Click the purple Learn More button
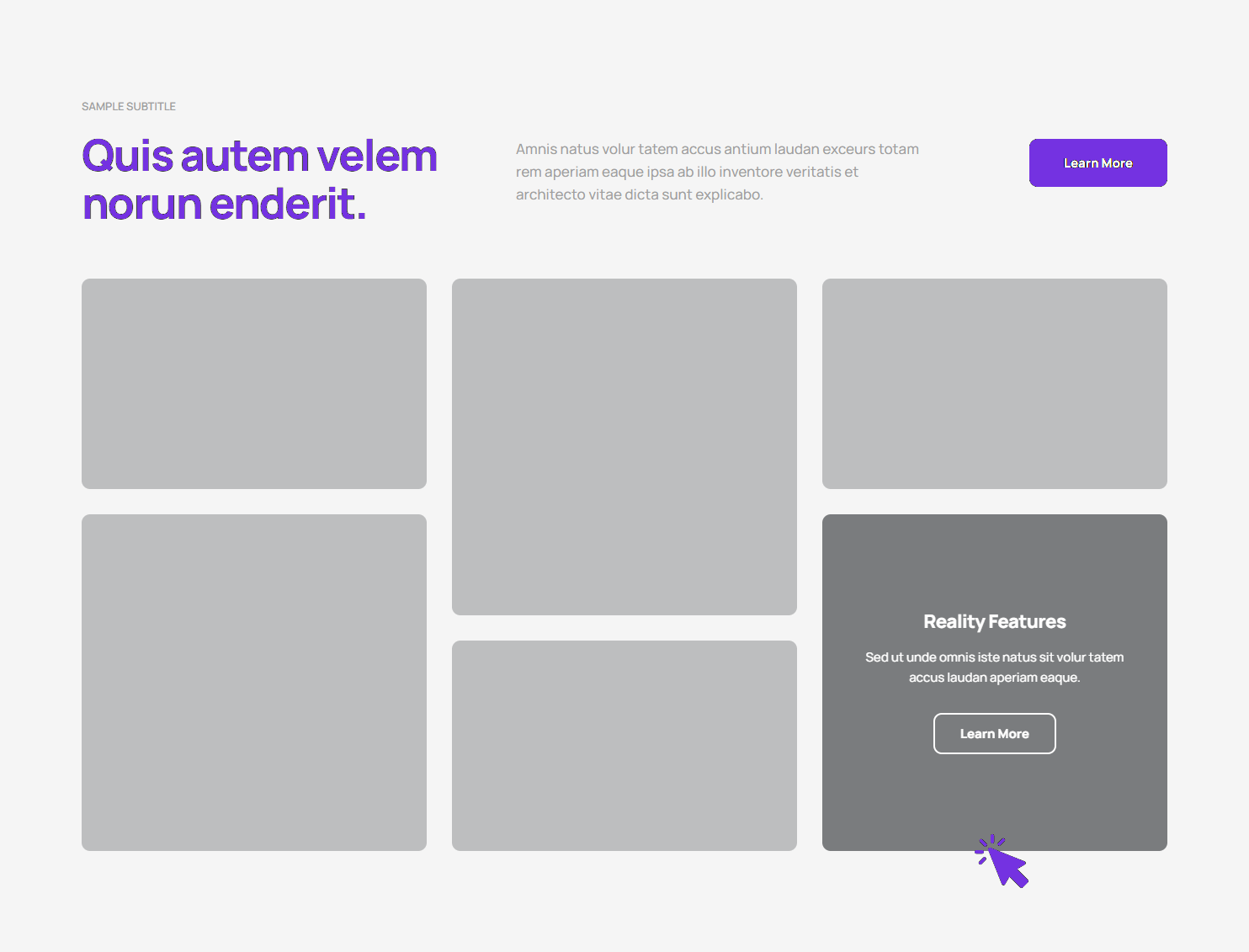This screenshot has height=952, width=1249. [x=1098, y=163]
